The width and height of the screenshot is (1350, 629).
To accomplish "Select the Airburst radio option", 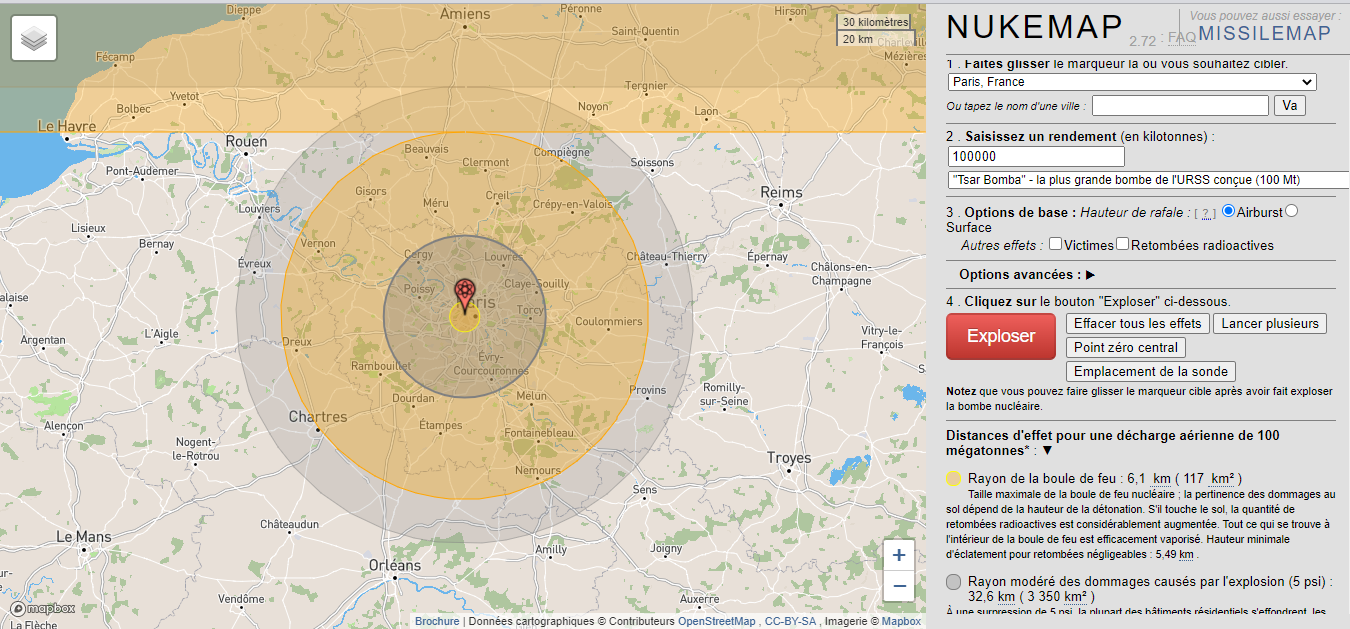I will [1228, 211].
